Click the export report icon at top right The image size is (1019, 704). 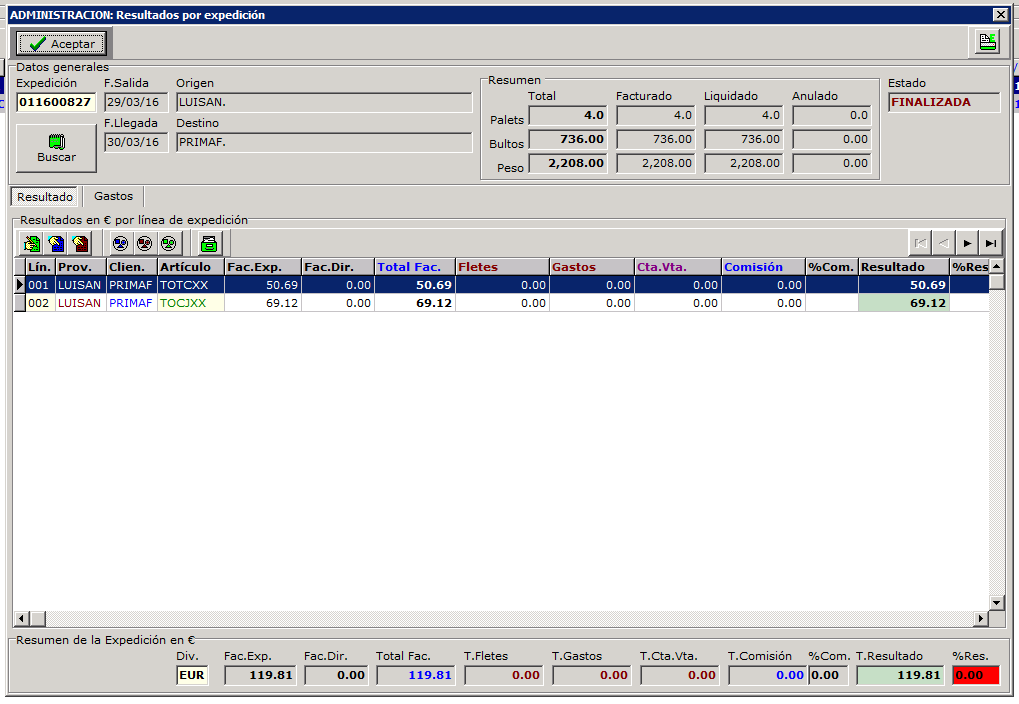pyautogui.click(x=987, y=42)
